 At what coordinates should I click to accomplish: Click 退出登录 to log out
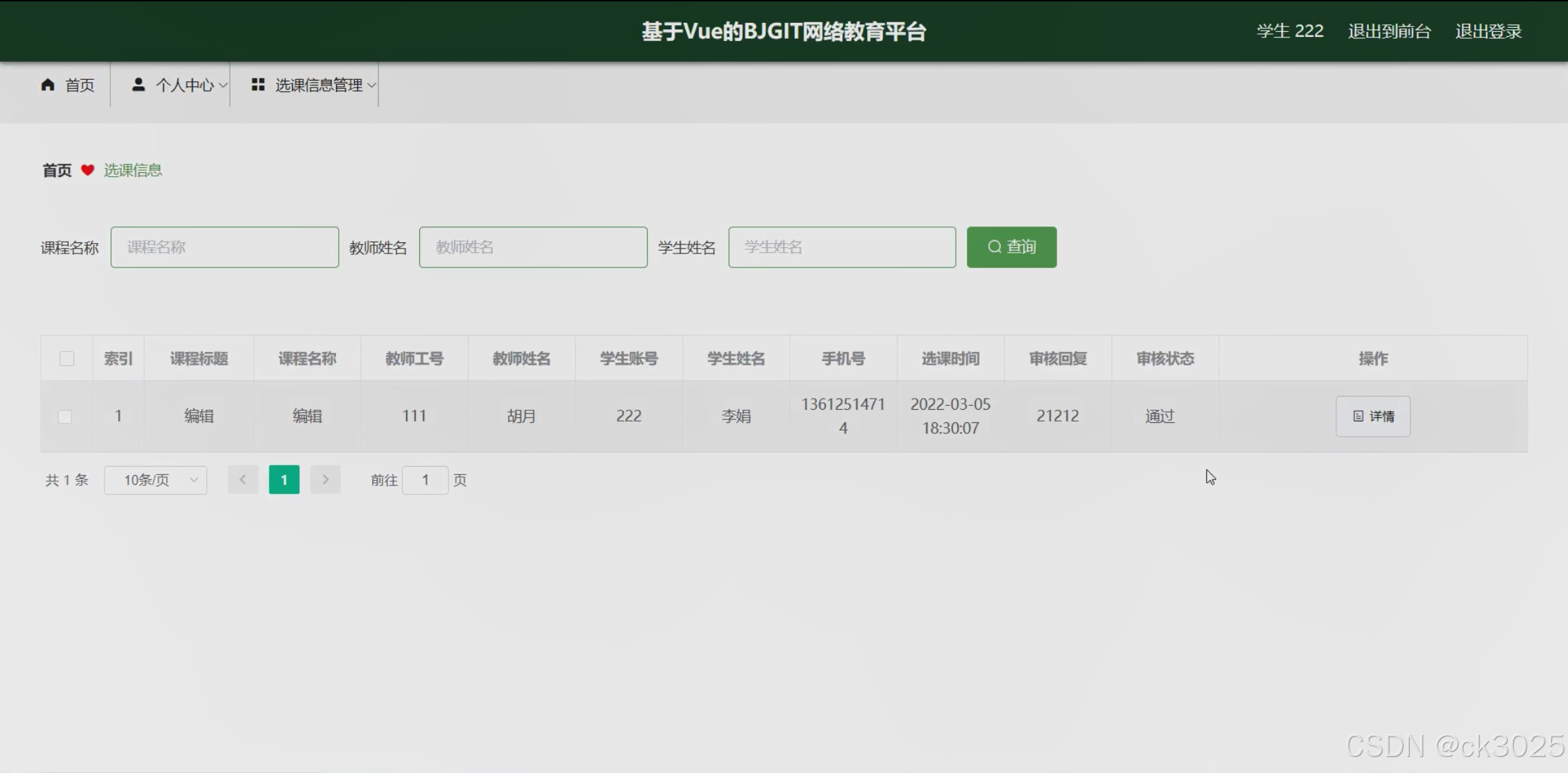pyautogui.click(x=1488, y=31)
